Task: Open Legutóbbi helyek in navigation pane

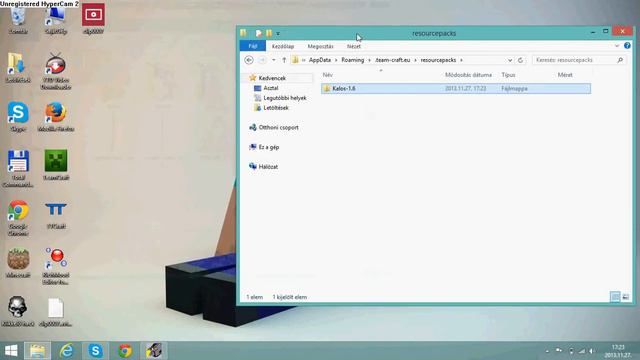Action: click(x=284, y=98)
